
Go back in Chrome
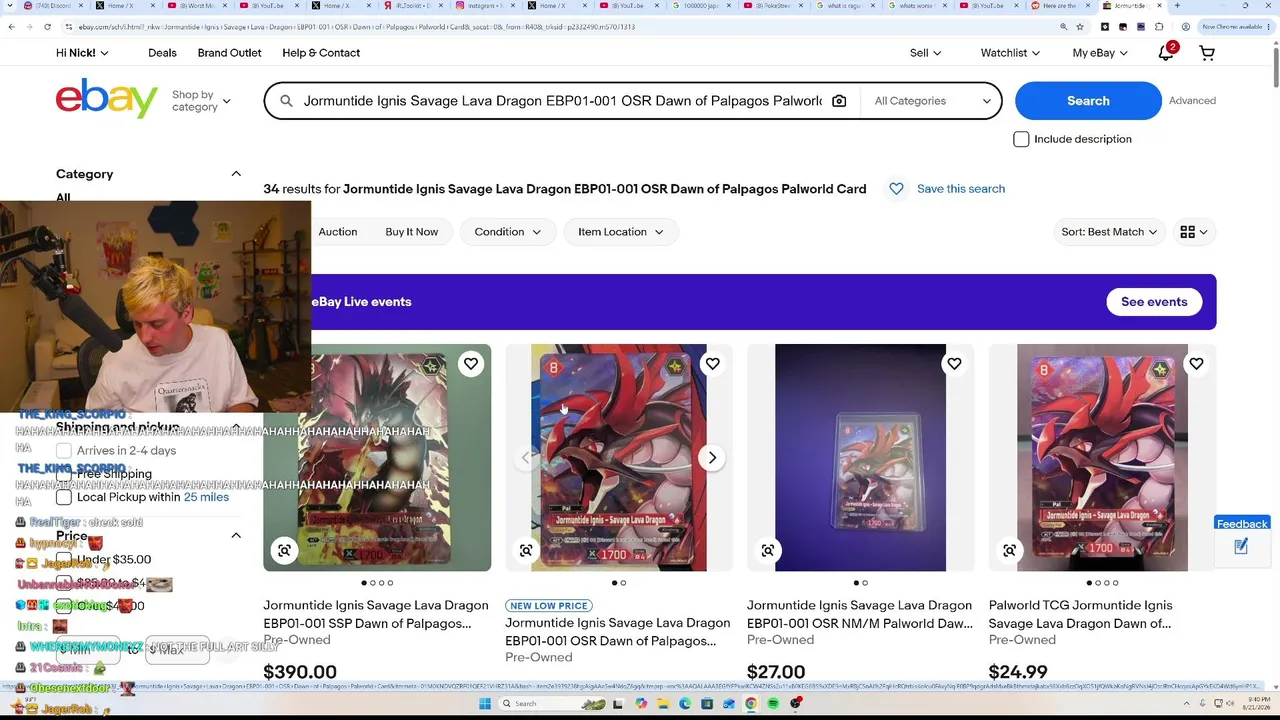[x=11, y=27]
